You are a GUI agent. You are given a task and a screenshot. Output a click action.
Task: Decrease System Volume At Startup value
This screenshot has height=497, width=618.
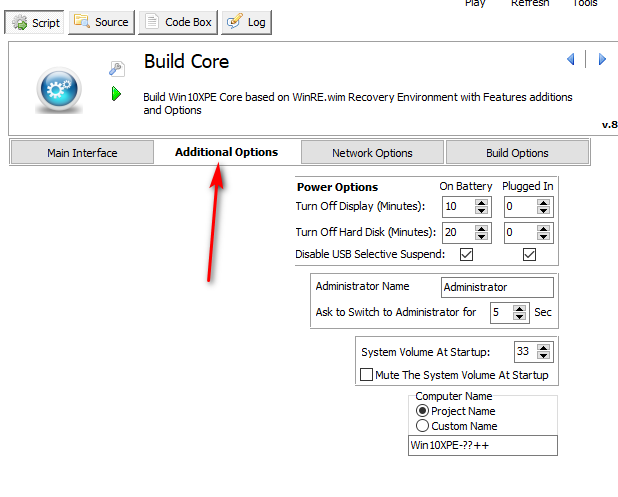[544, 356]
